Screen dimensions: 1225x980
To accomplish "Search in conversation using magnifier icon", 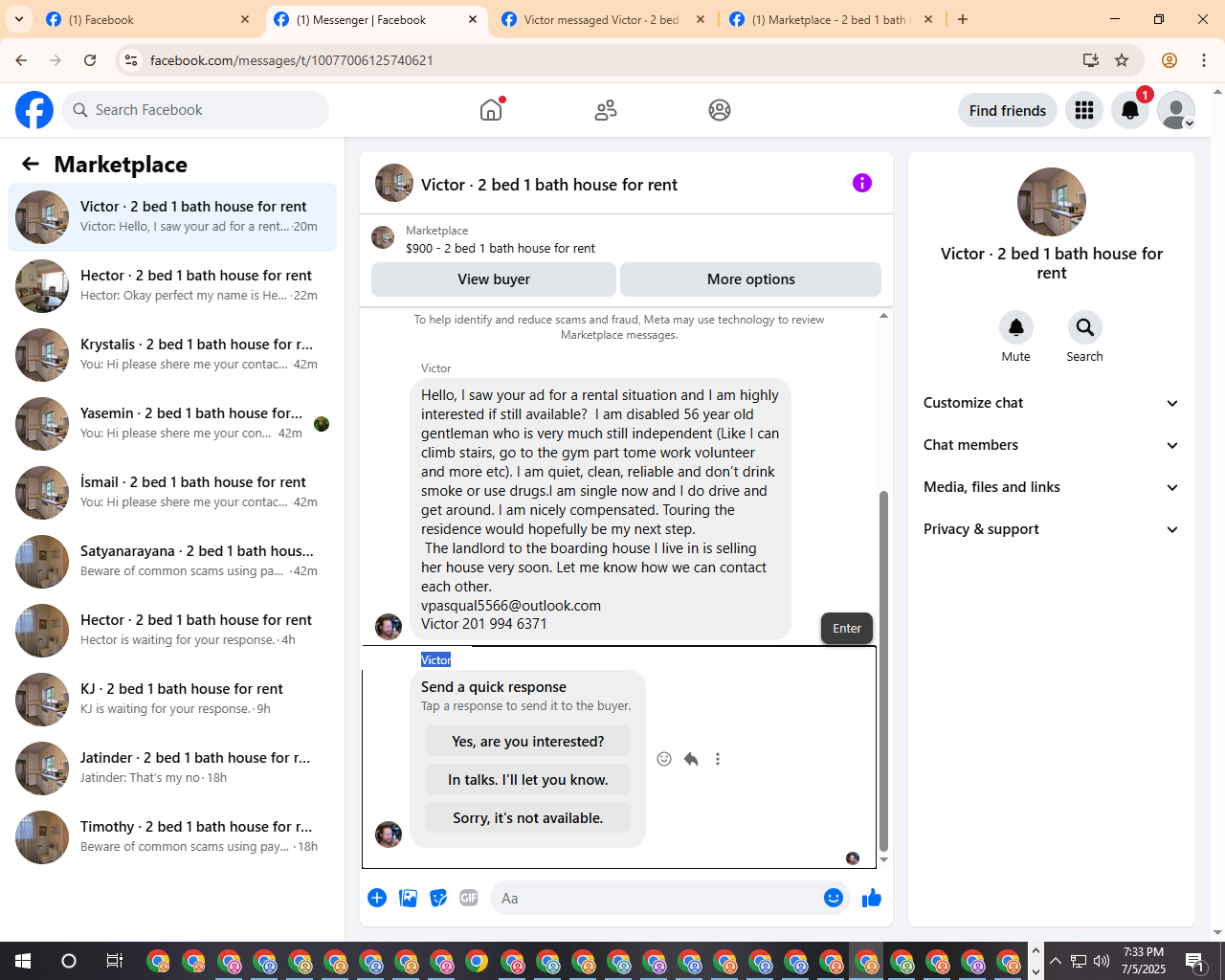I will tap(1085, 327).
